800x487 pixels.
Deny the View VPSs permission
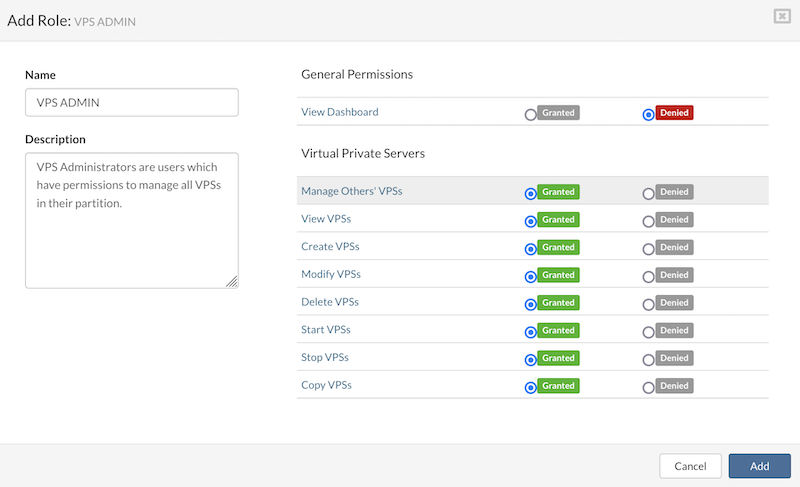[649, 221]
